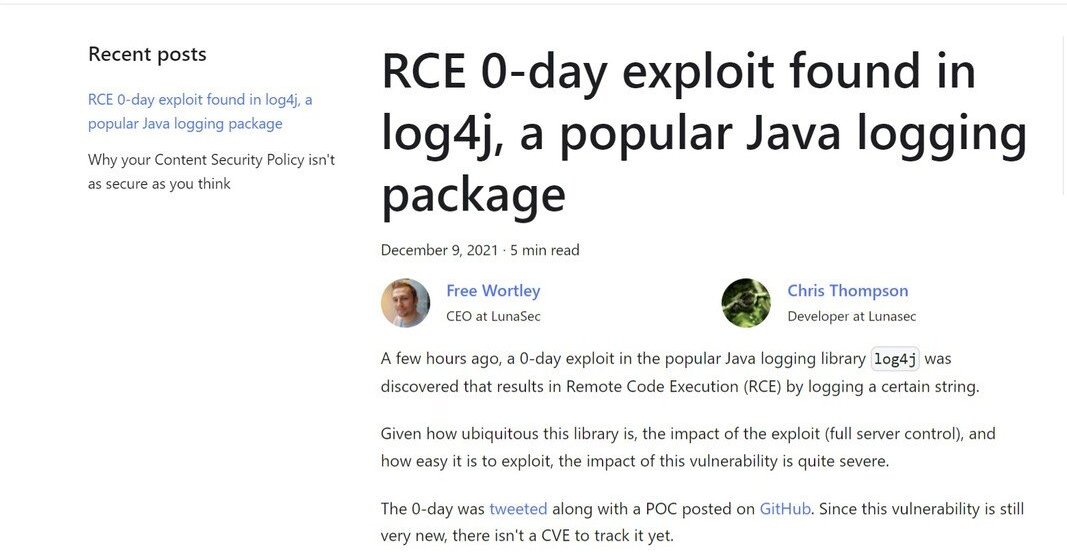Image resolution: width=1067 pixels, height=558 pixels.
Task: Click the main article title heading
Action: 704,133
